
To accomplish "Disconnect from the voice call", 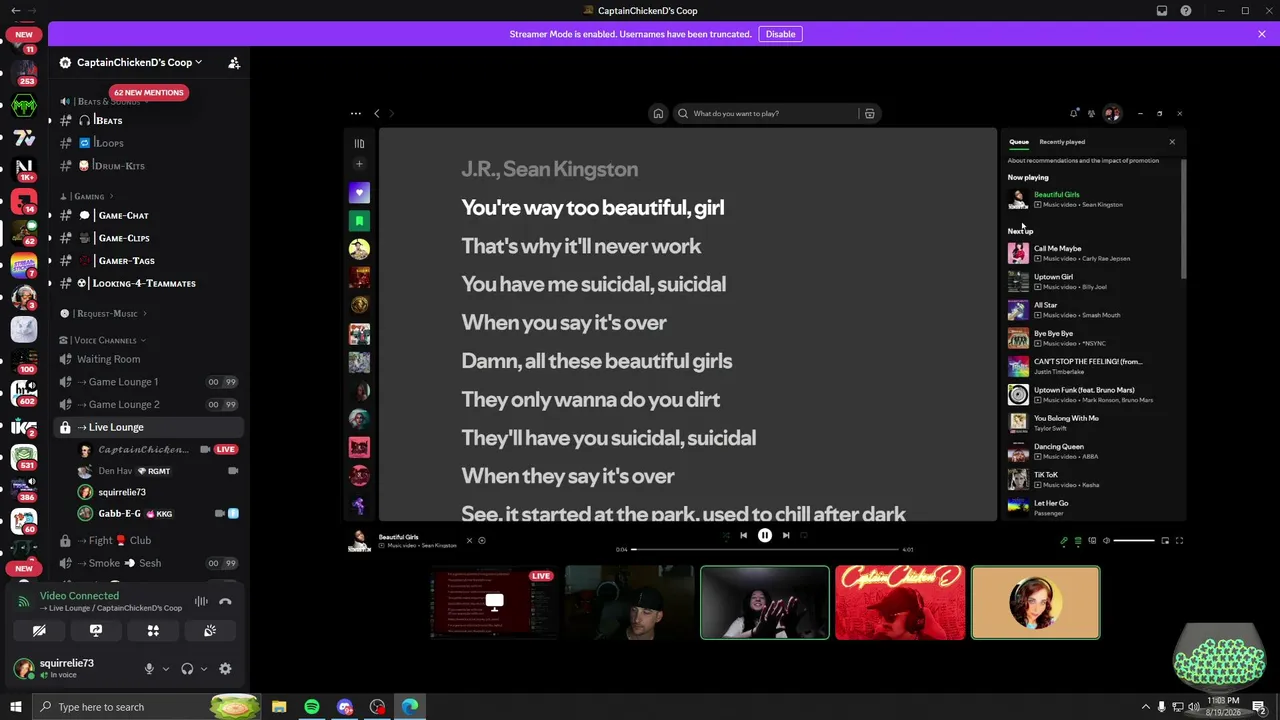I will [225, 602].
